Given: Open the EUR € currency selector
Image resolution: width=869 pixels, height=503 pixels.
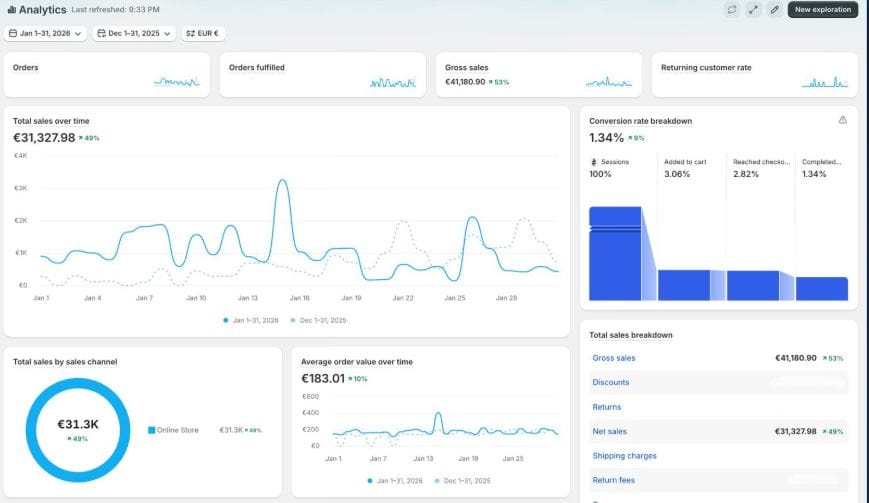Looking at the screenshot, I should (203, 33).
